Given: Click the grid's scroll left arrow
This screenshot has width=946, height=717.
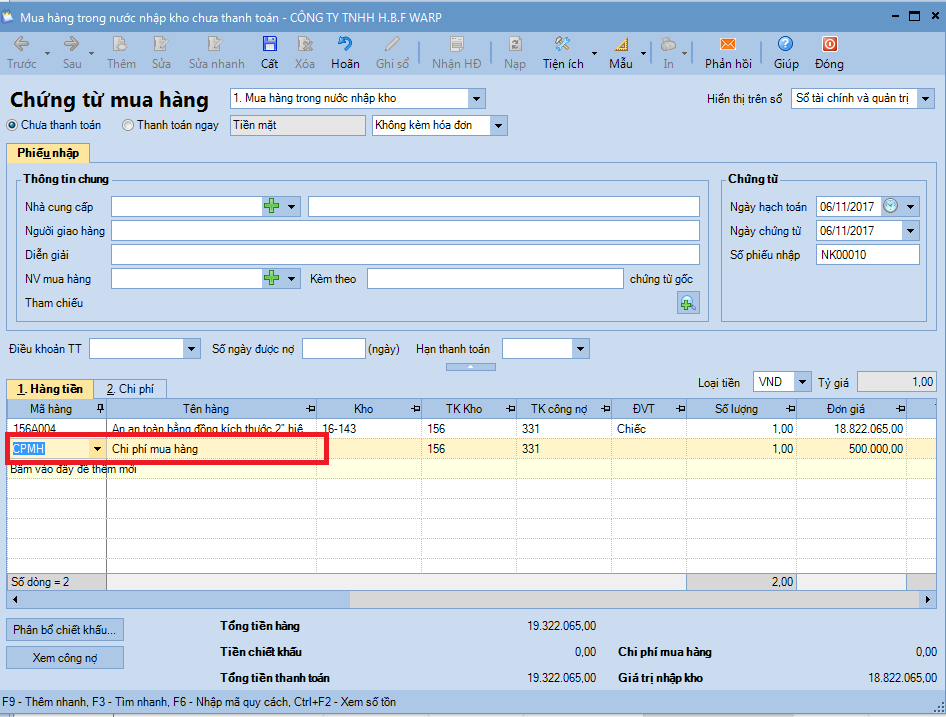Looking at the screenshot, I should tap(15, 599).
